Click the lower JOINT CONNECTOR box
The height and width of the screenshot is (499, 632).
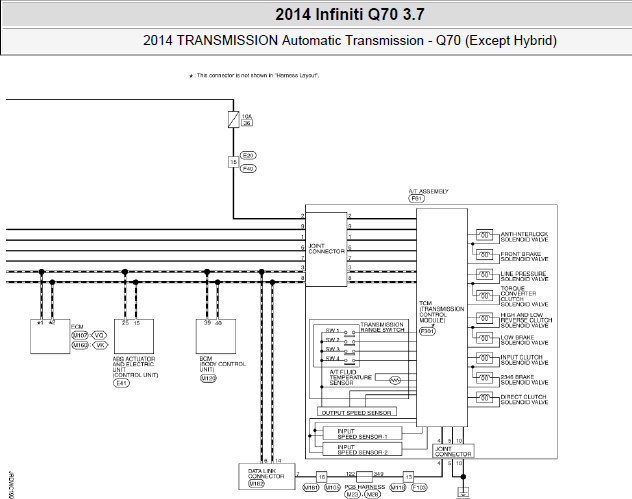click(453, 451)
